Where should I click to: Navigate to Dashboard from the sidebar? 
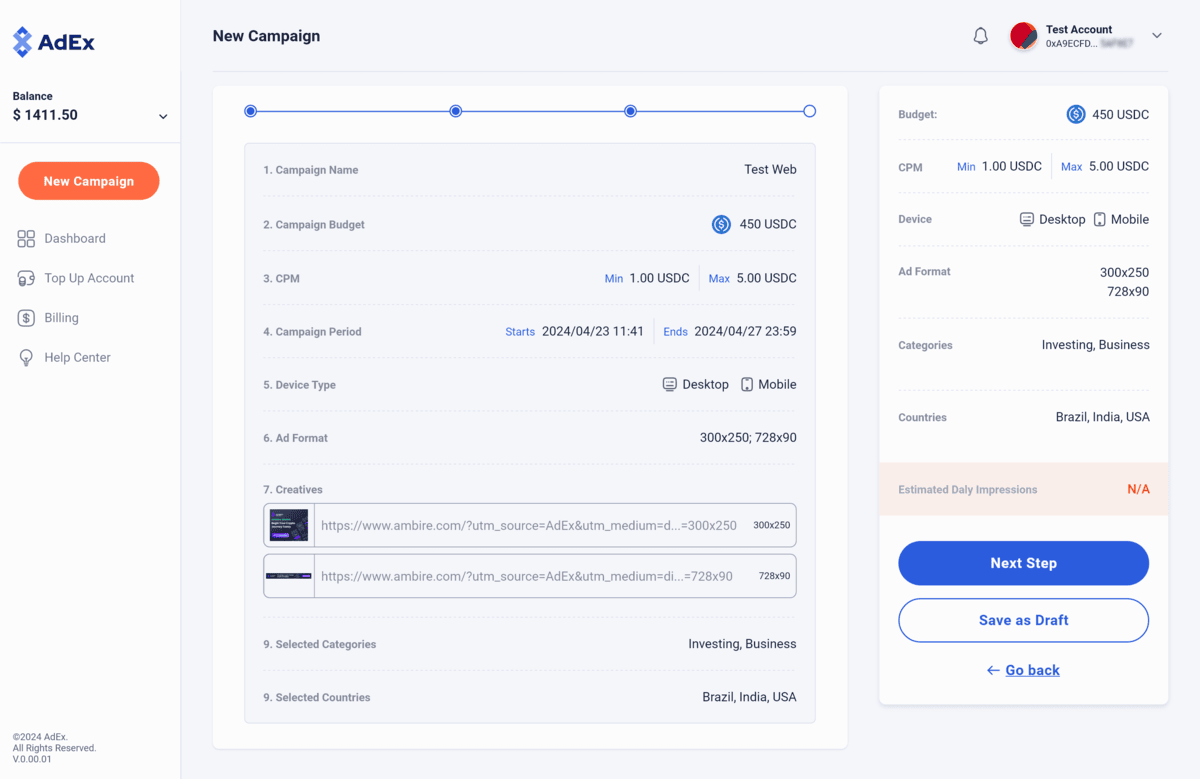(74, 238)
